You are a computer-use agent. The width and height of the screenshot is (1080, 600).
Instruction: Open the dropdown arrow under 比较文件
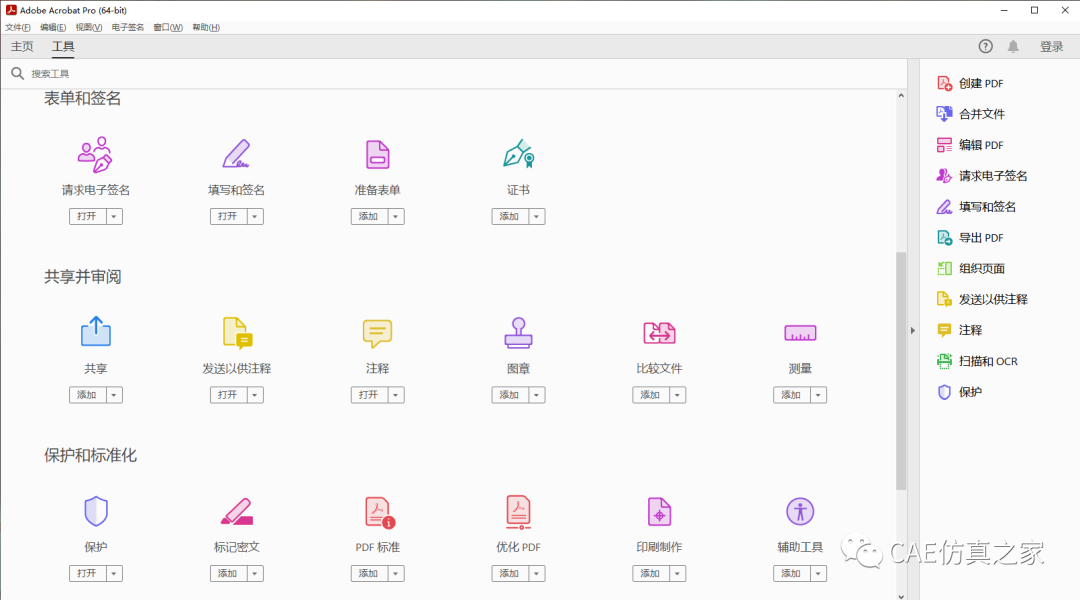(678, 395)
